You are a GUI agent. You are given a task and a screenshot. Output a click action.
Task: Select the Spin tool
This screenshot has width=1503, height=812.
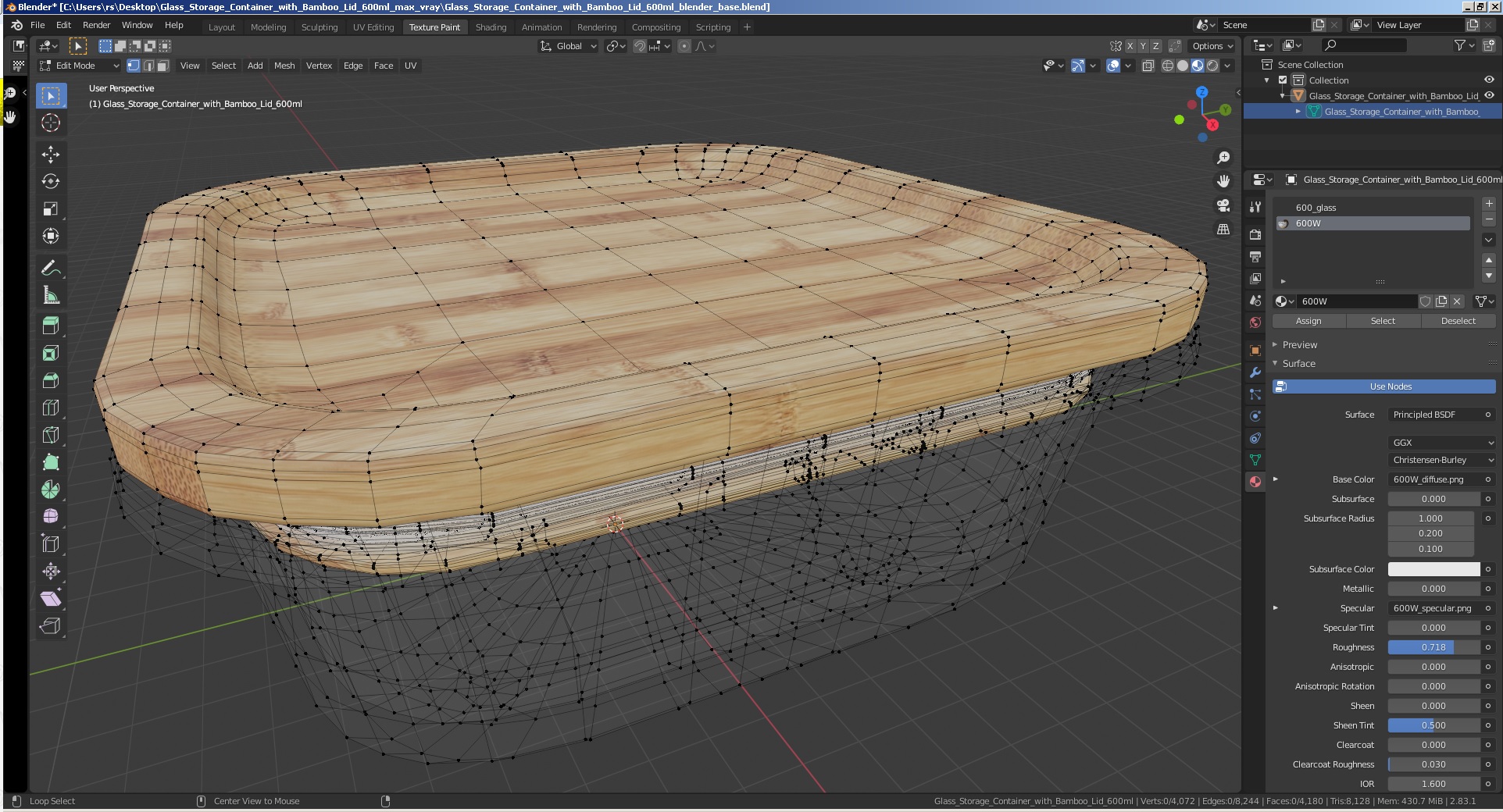click(51, 490)
